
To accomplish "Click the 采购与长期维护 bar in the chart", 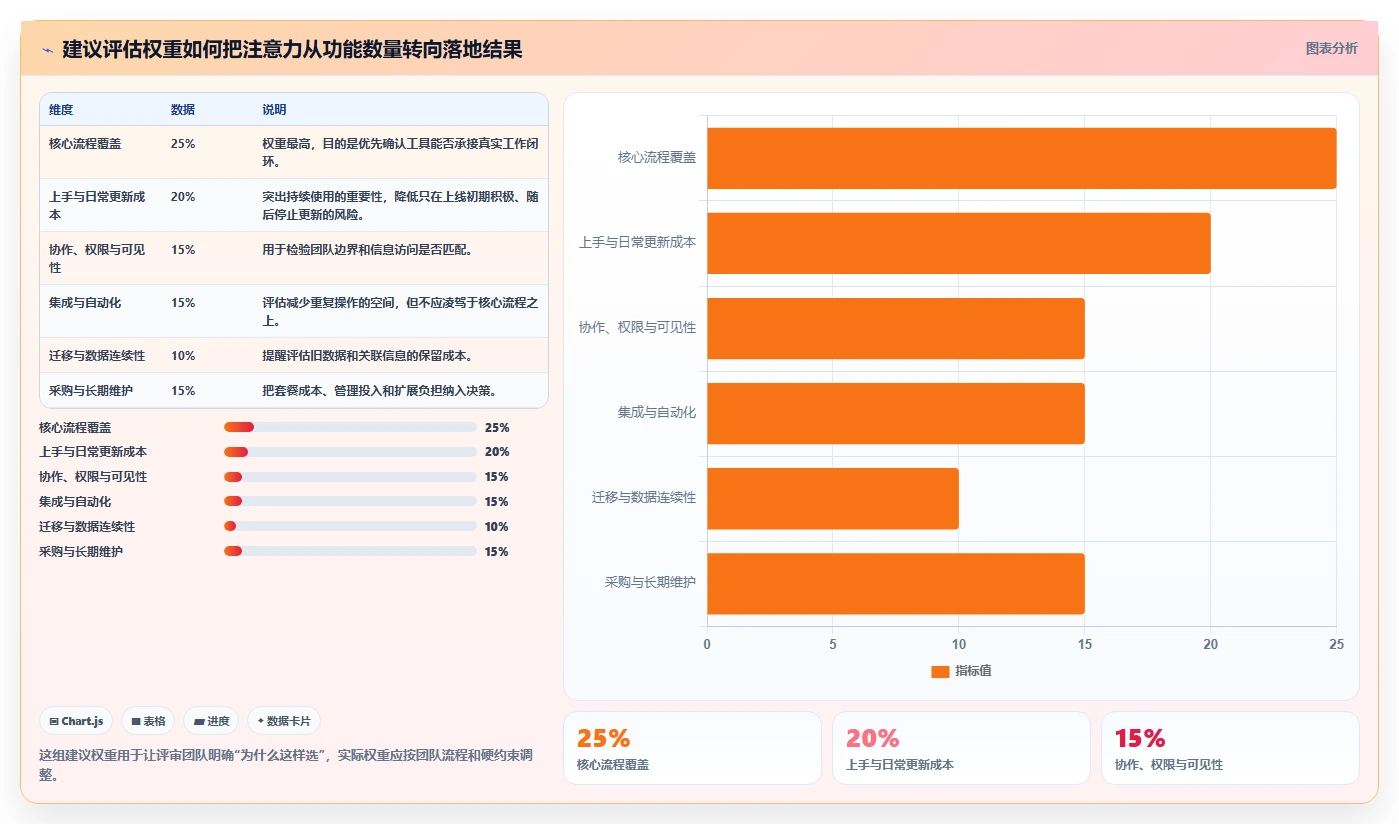I will 895,584.
